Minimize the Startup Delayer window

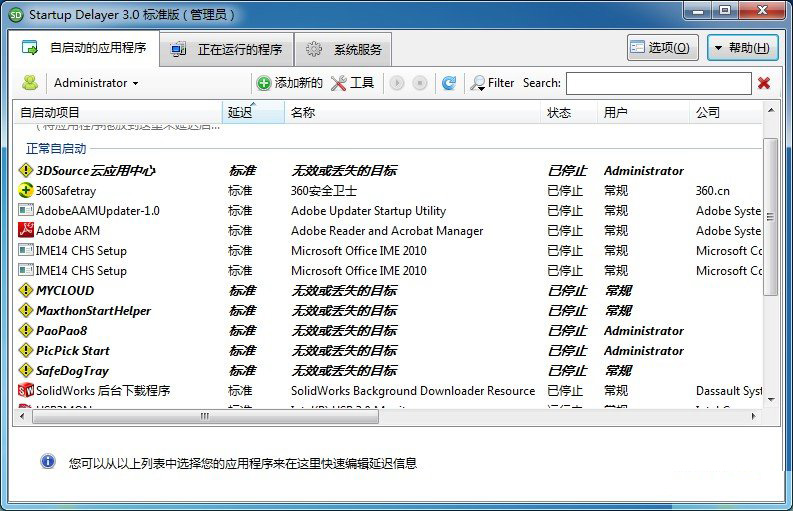698,10
